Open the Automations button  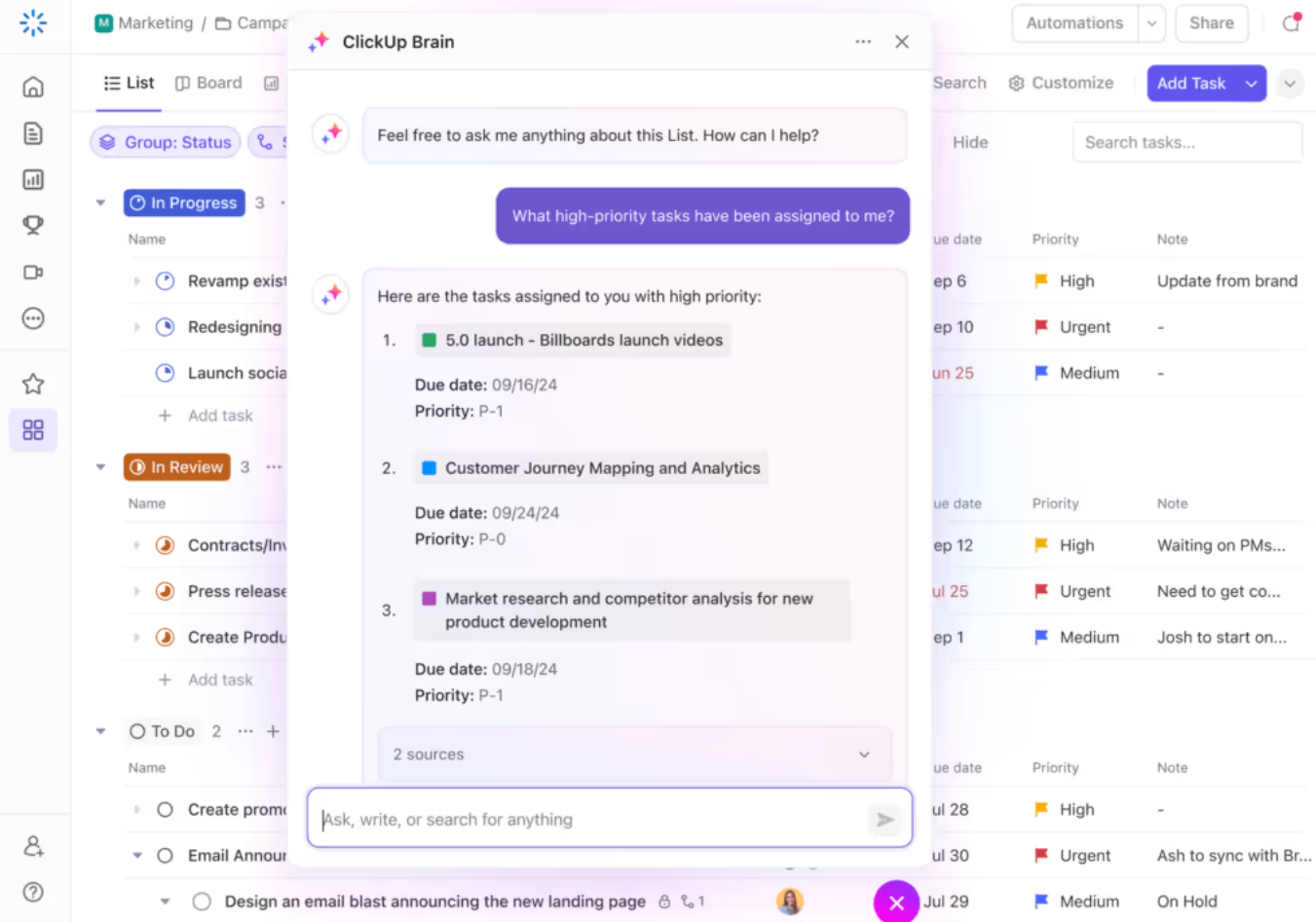[x=1074, y=23]
